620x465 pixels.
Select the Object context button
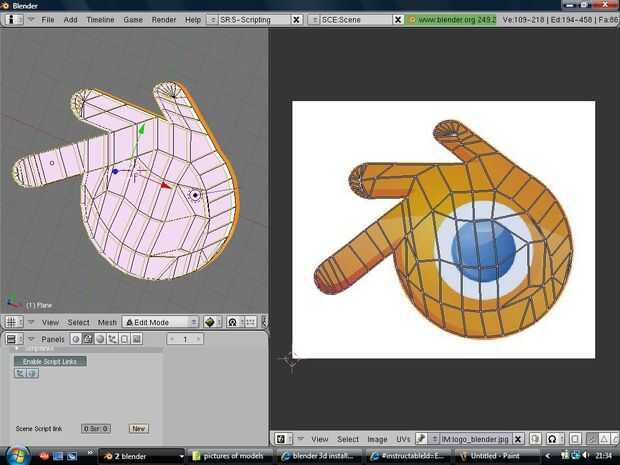(112, 339)
